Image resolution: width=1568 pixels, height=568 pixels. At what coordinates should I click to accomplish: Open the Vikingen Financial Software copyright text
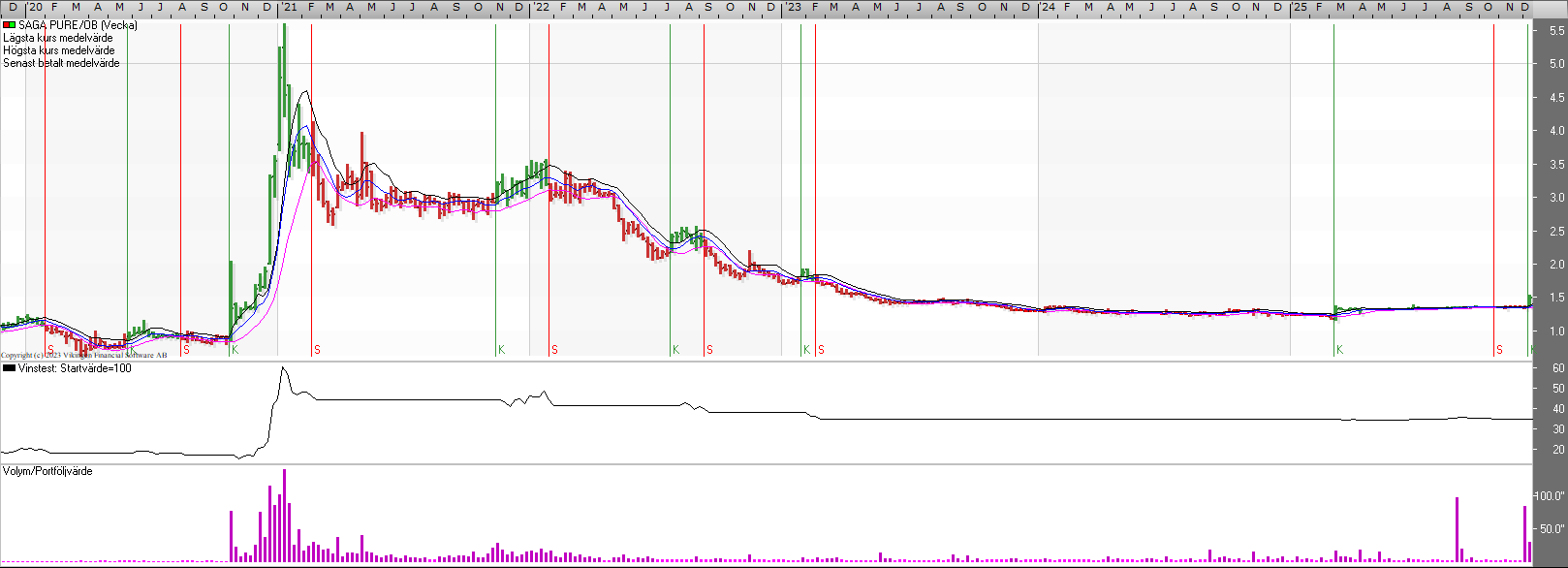click(x=83, y=356)
